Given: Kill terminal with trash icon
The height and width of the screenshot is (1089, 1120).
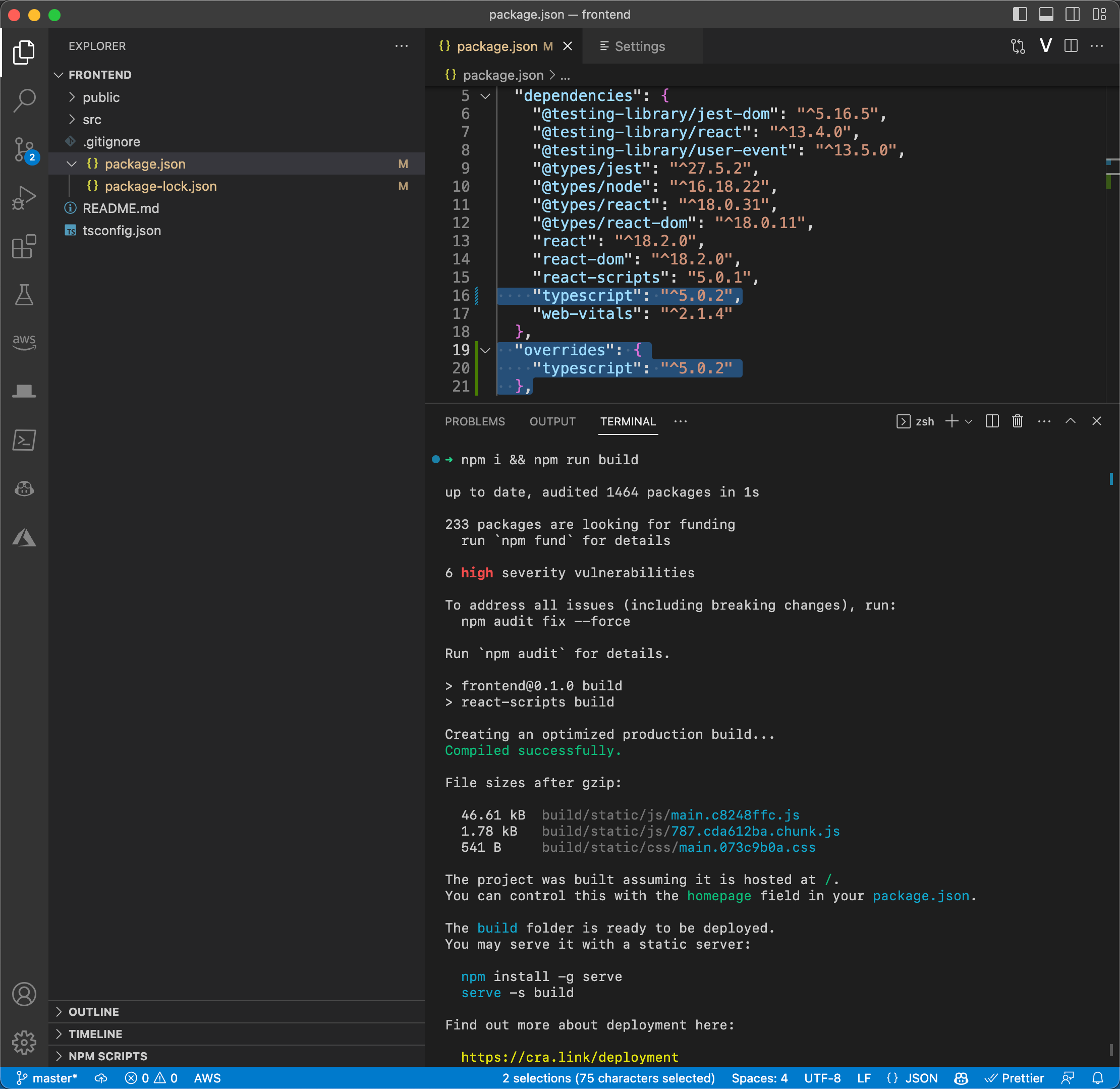Looking at the screenshot, I should 1017,421.
